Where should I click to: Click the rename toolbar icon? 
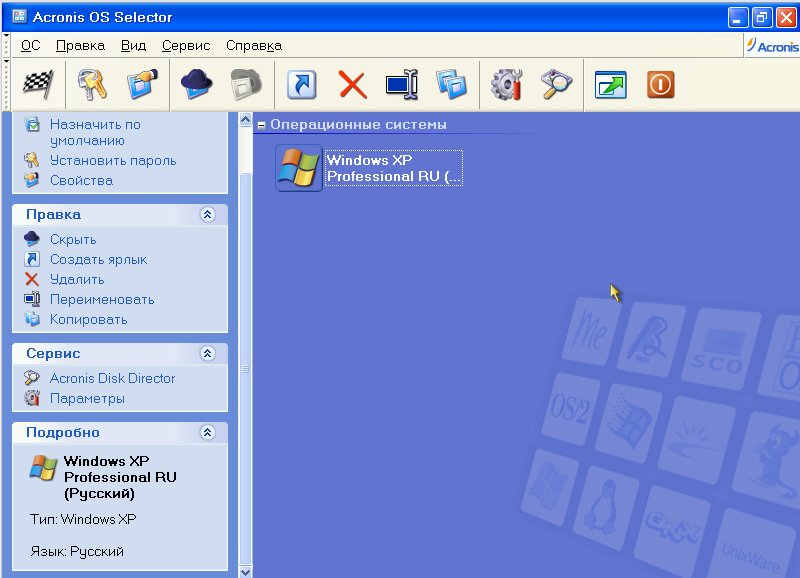pyautogui.click(x=402, y=85)
